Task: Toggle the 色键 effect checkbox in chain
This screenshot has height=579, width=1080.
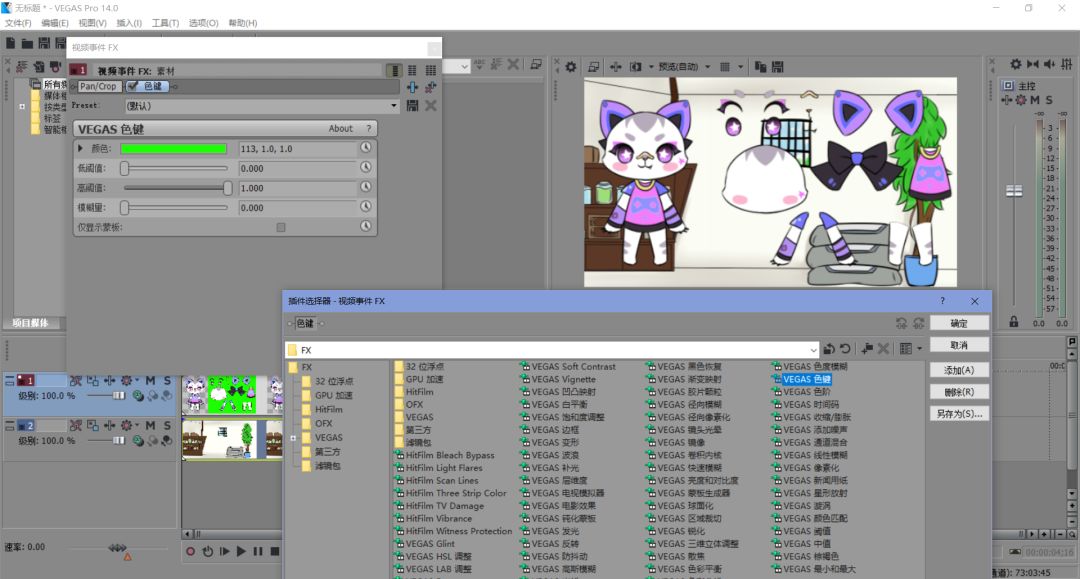Action: 133,86
